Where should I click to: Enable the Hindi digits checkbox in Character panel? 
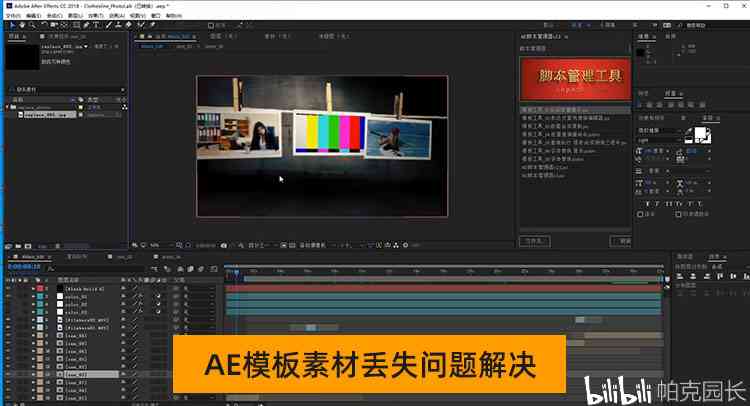(678, 214)
